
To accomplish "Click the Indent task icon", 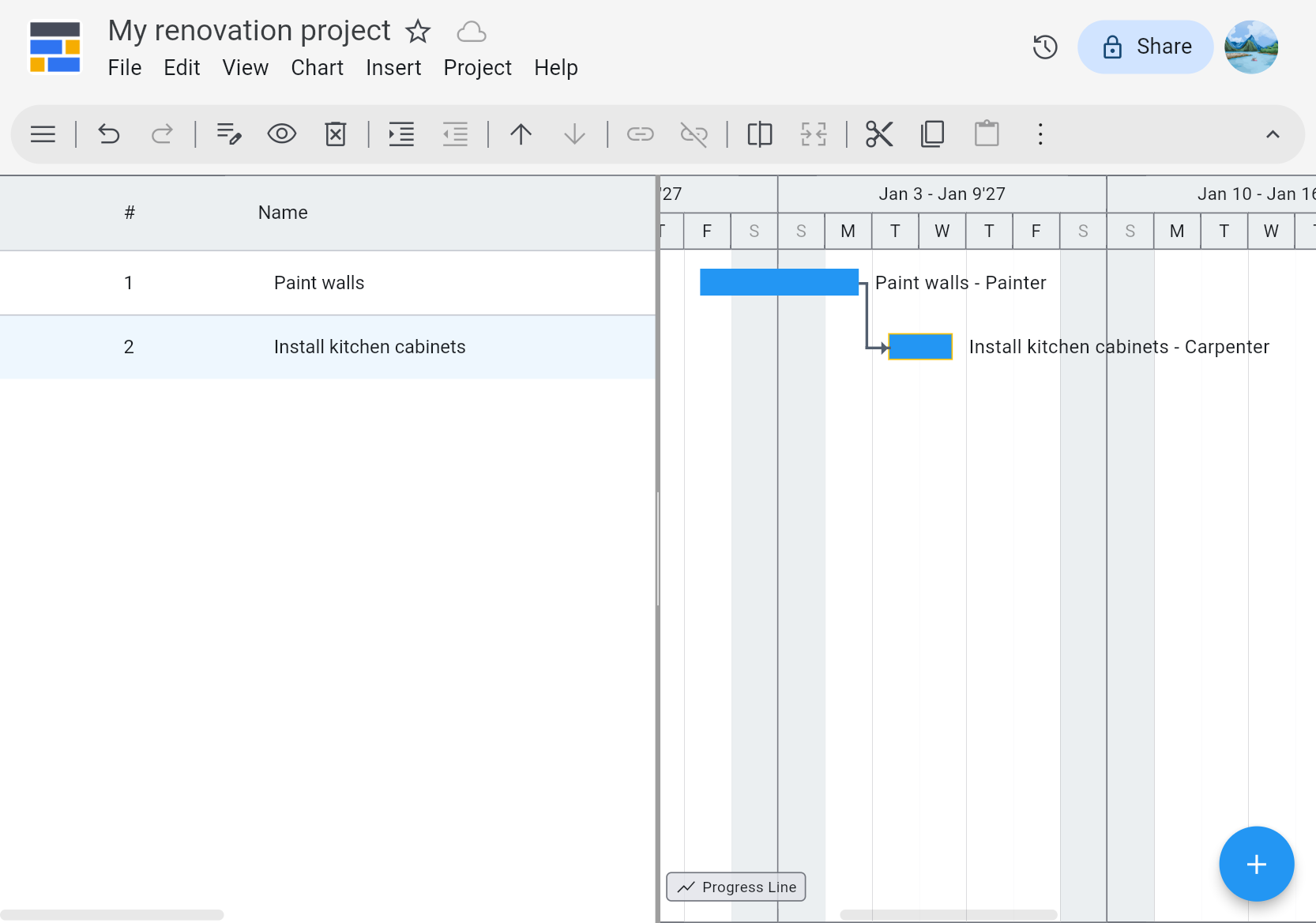I will point(400,134).
